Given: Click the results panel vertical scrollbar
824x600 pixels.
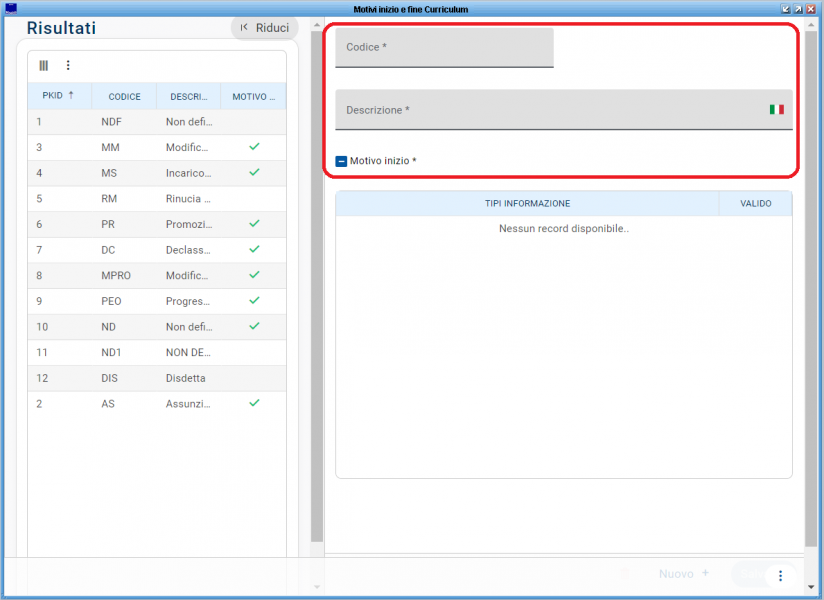Looking at the screenshot, I should [317, 286].
